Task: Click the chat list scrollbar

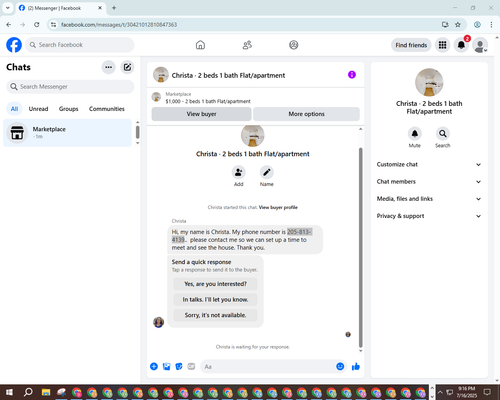Action: pos(137,132)
